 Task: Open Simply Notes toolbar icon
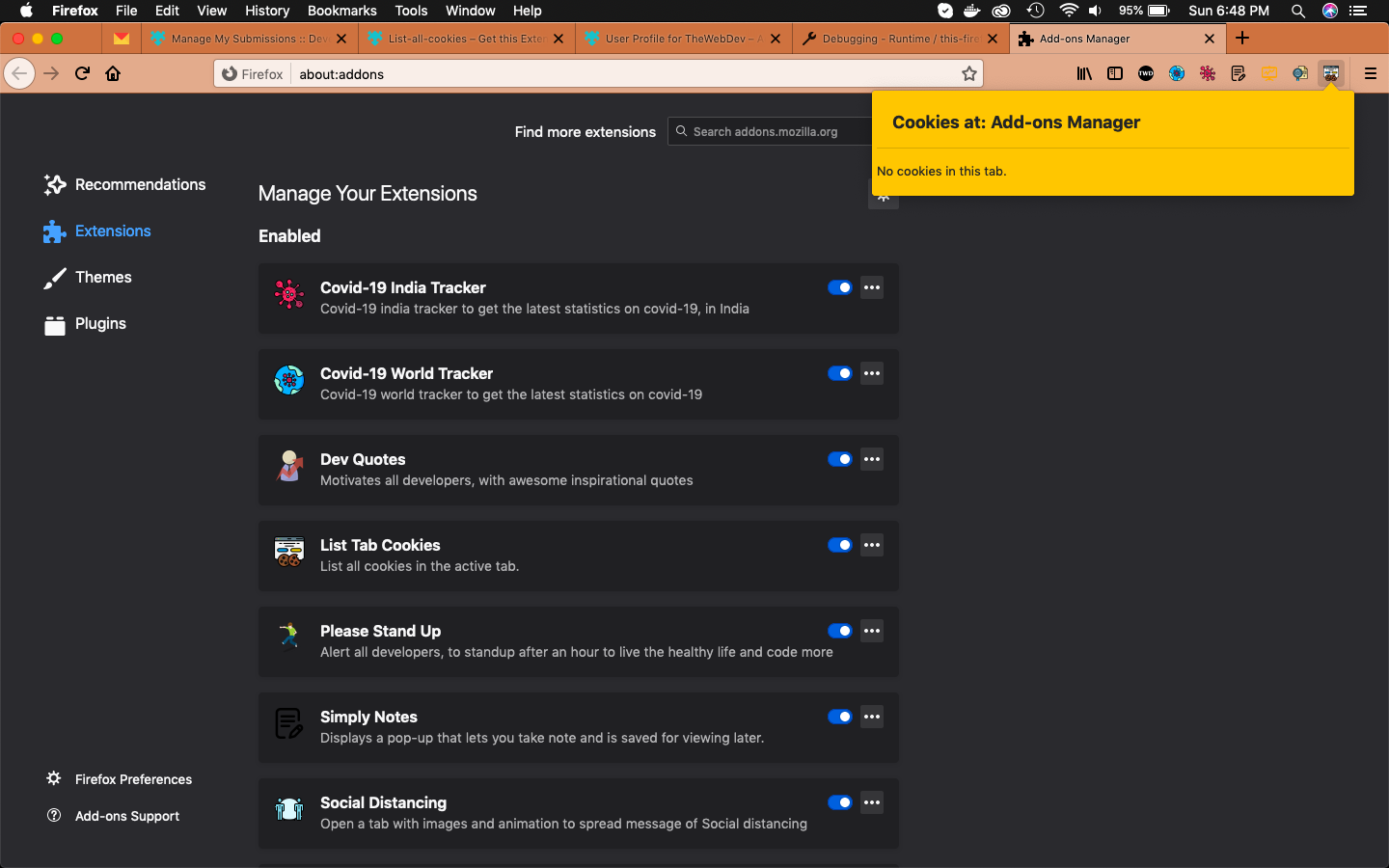tap(1239, 73)
